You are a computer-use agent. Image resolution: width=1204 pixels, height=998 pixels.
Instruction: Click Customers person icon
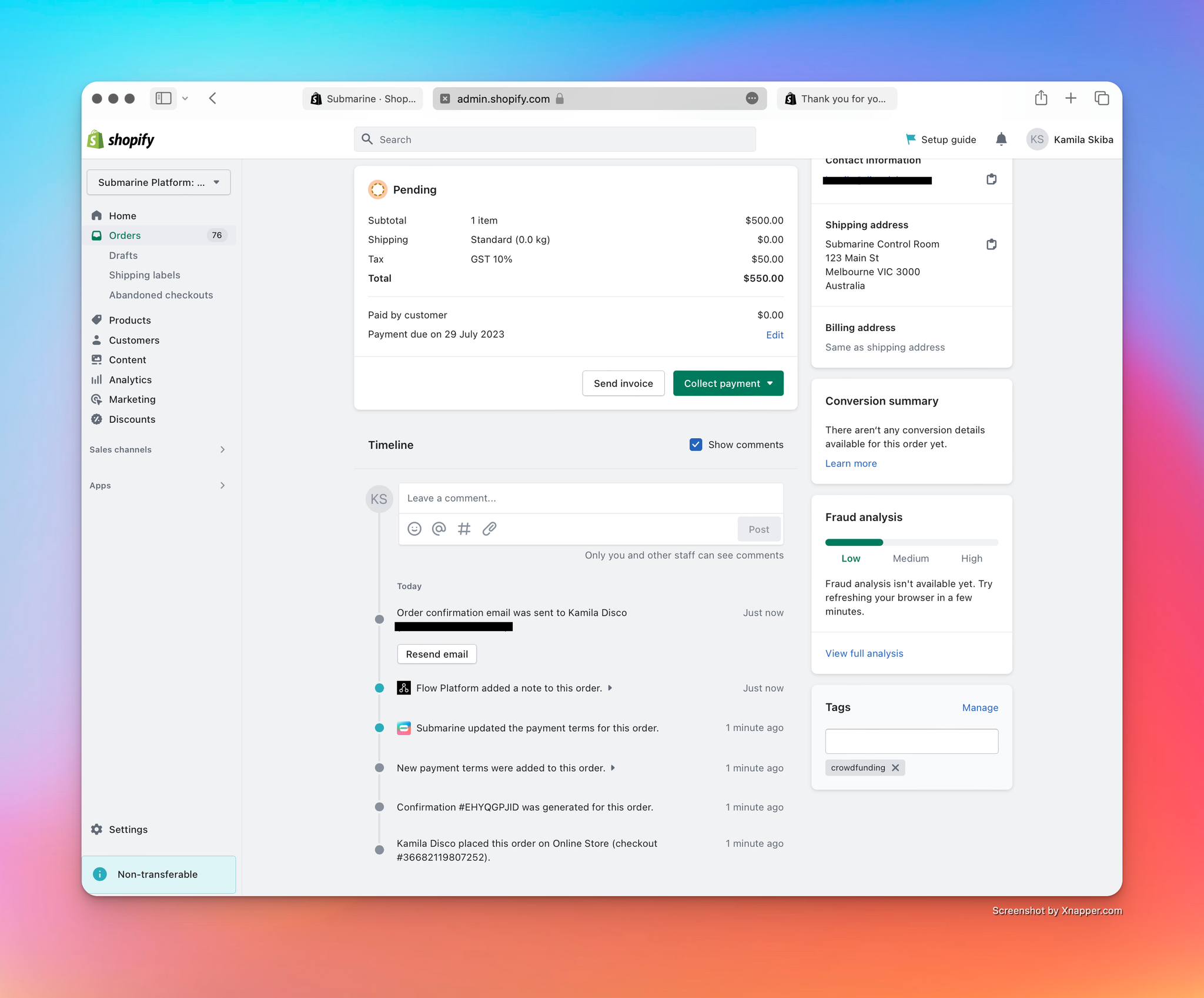(x=97, y=340)
